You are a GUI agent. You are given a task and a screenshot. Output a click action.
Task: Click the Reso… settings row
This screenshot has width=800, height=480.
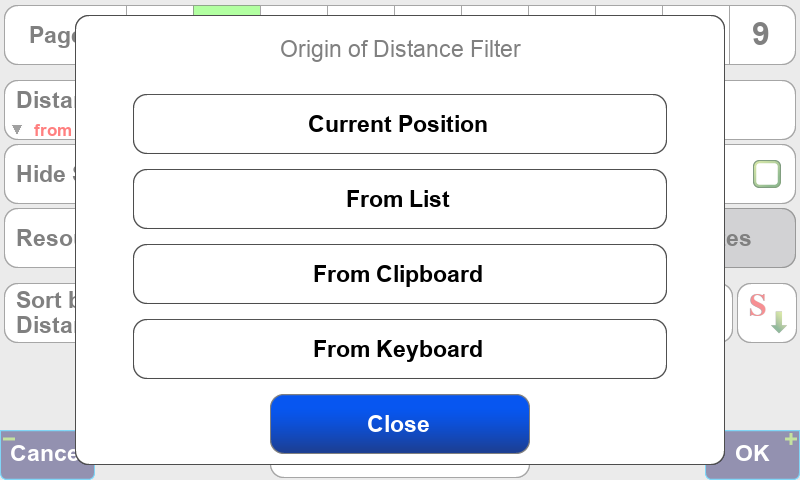pyautogui.click(x=42, y=239)
